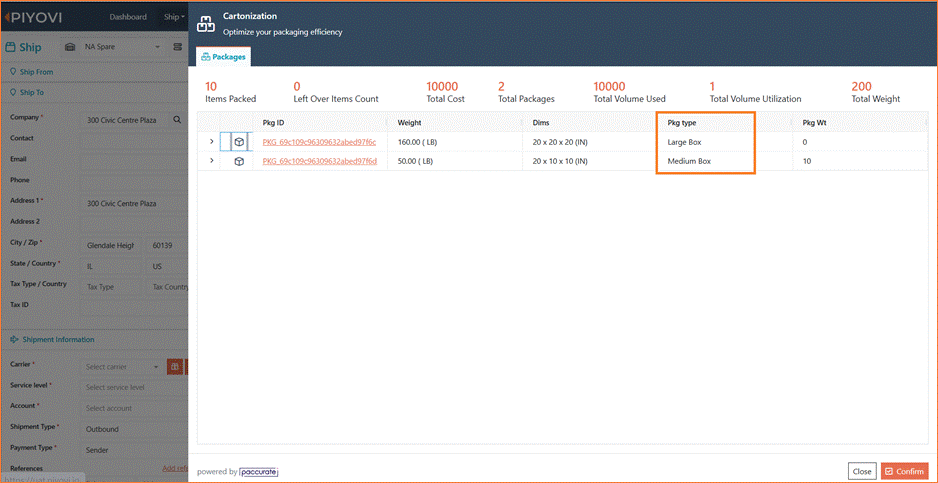Click the Total Packages value
938x483 pixels.
coord(501,87)
